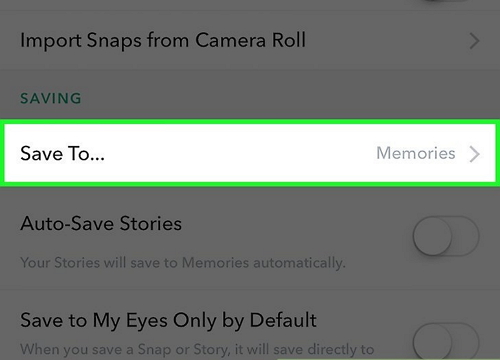The image size is (500, 360).
Task: Tap 'Your Stories will save to Memories automatically' text
Action: [183, 263]
